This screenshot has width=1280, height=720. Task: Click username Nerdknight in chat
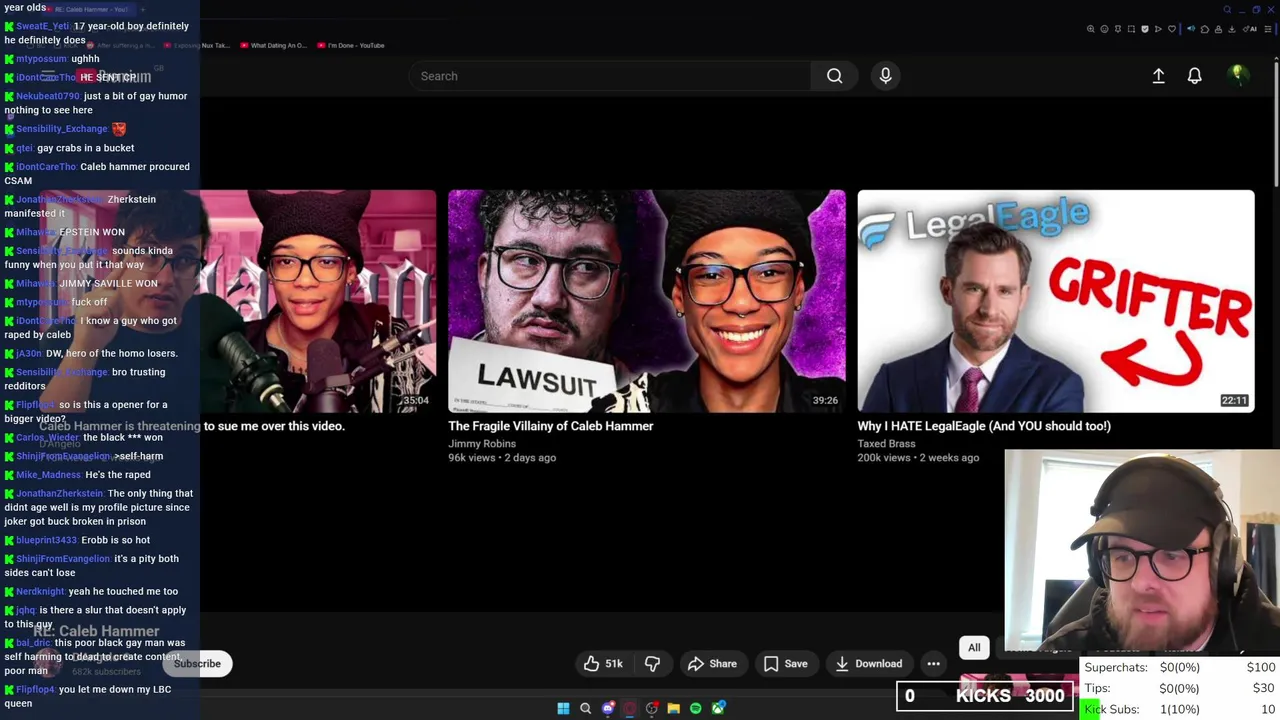click(x=40, y=591)
